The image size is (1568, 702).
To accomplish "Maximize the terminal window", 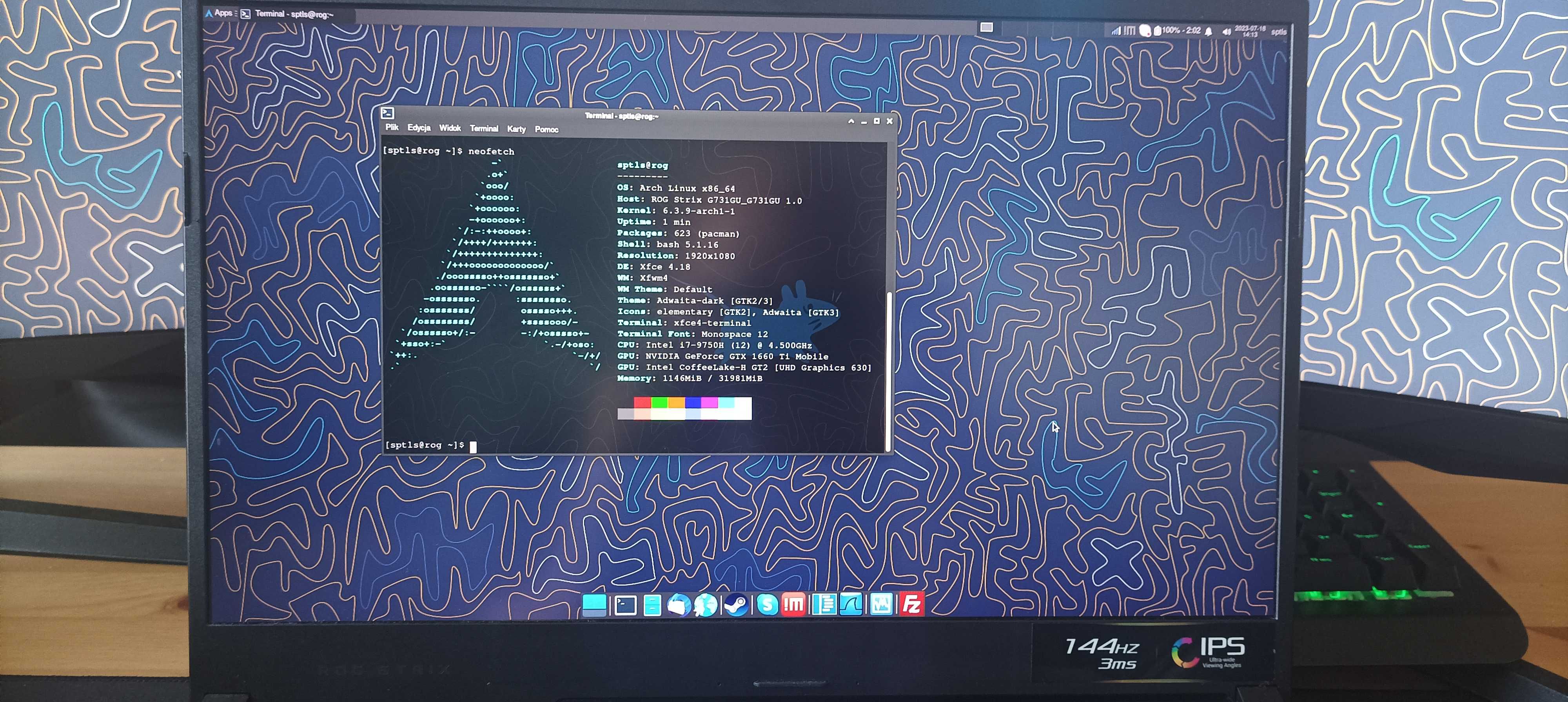I will [x=877, y=121].
